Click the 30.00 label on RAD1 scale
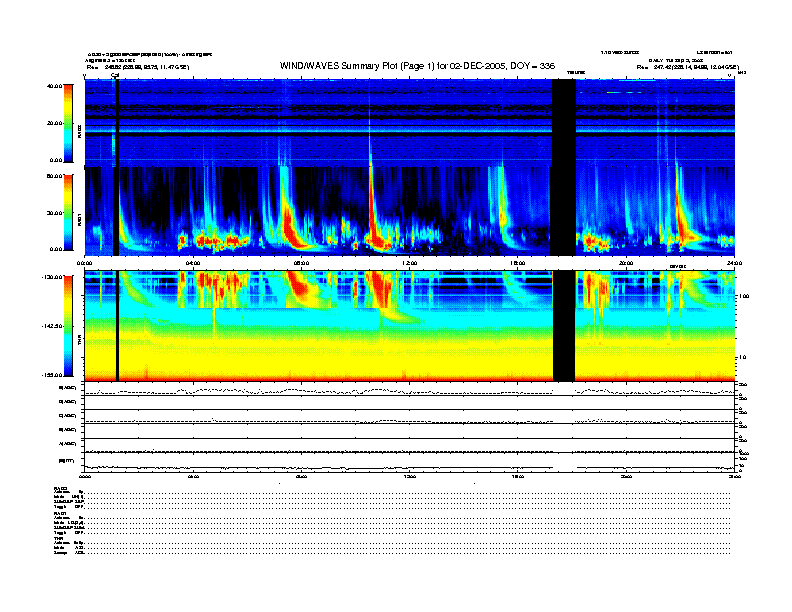 [x=54, y=213]
